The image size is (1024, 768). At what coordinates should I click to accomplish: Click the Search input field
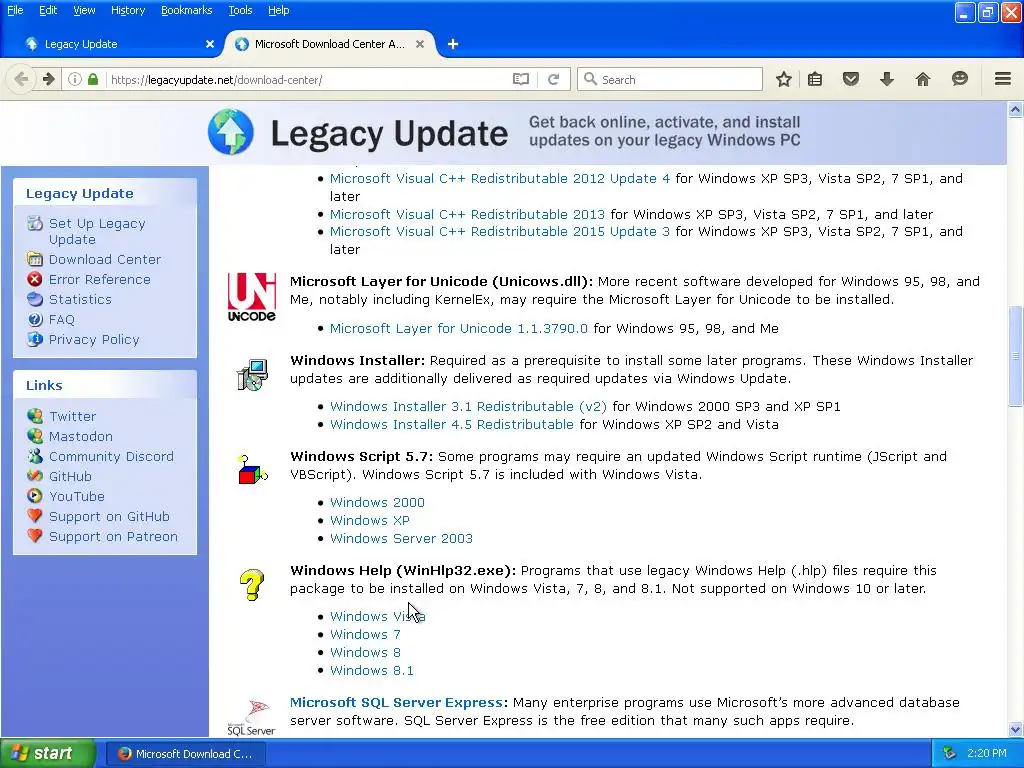tap(669, 79)
